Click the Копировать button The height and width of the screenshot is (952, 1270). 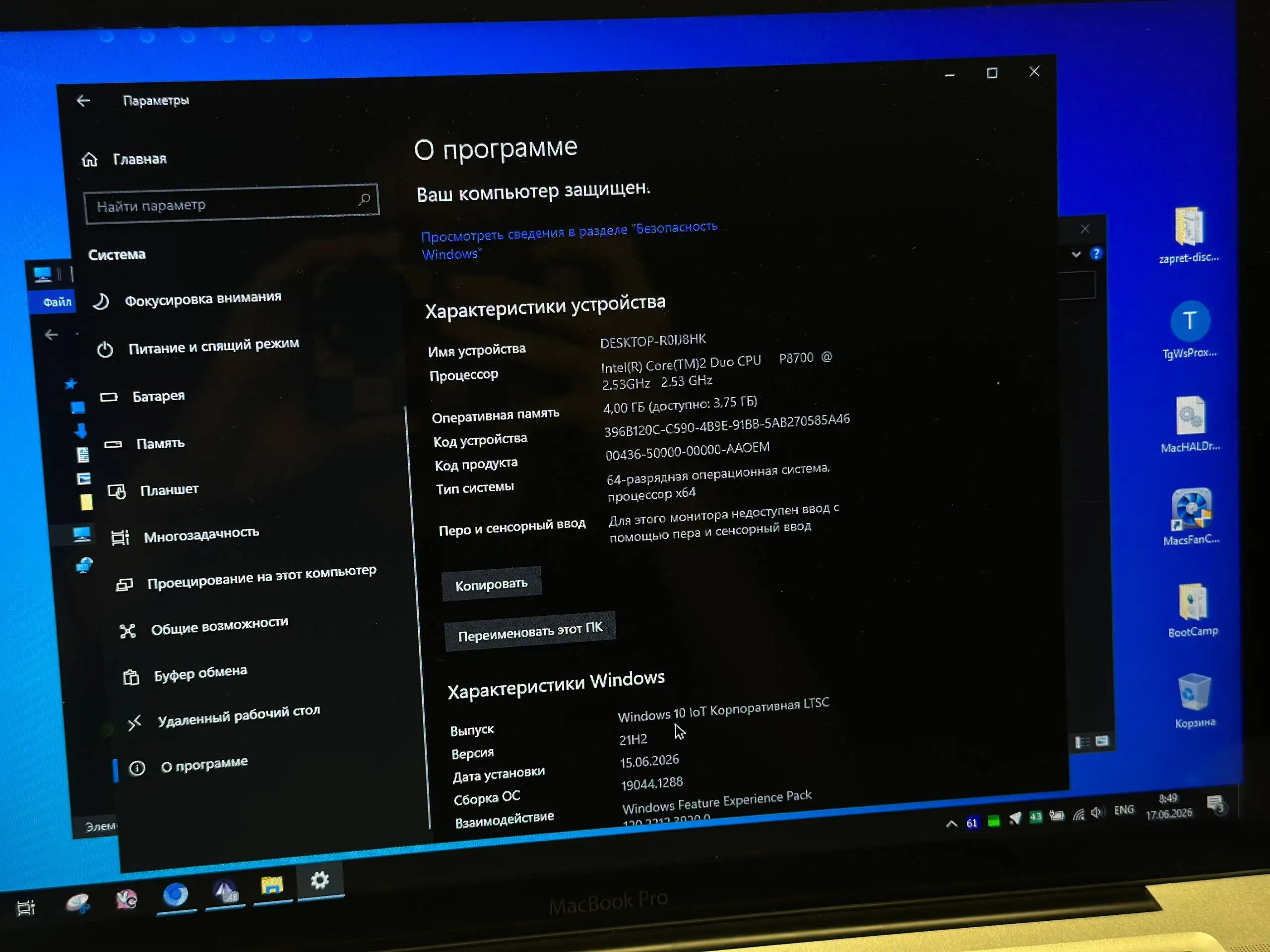[x=492, y=584]
